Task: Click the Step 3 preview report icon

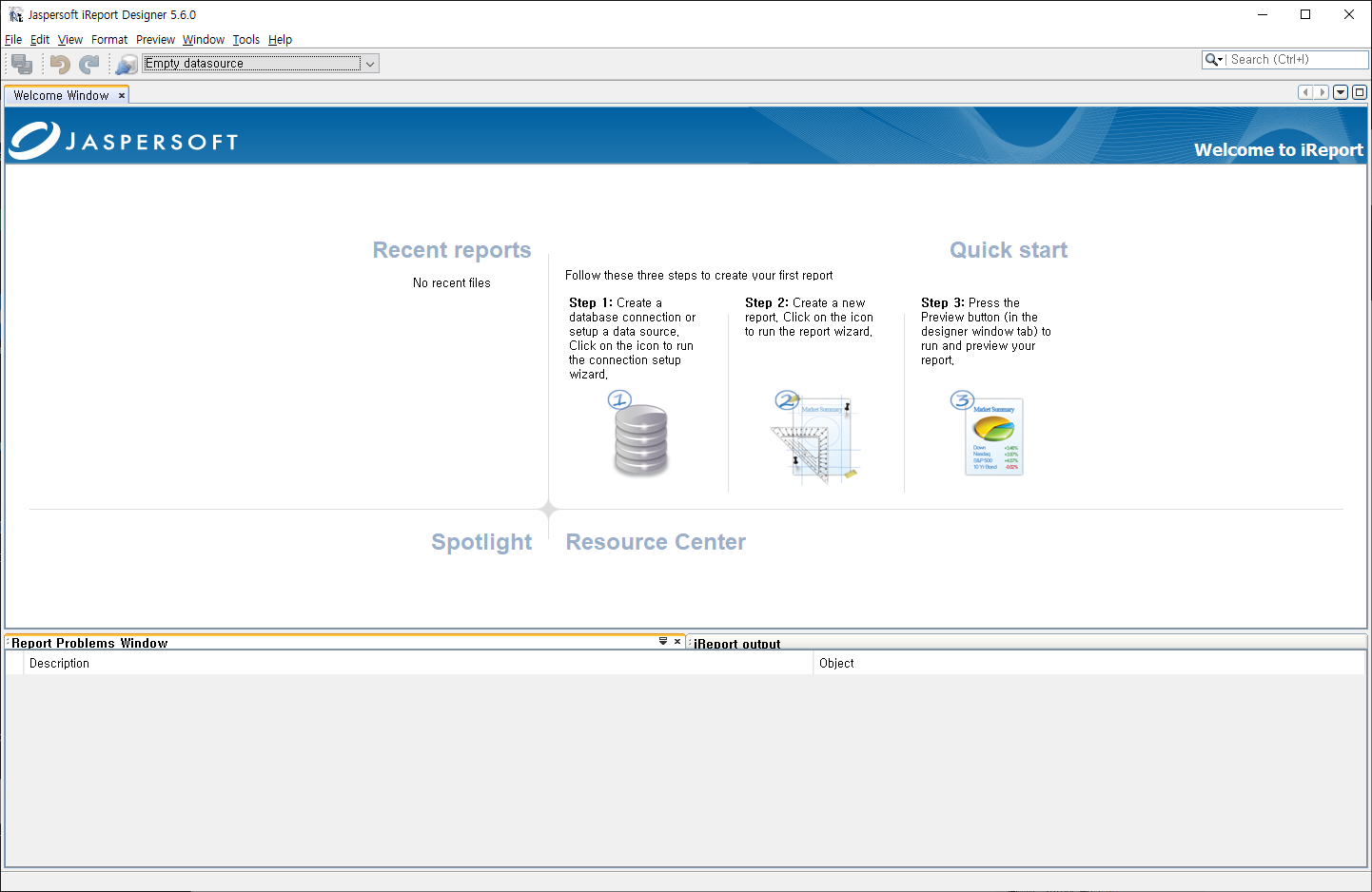Action: coord(988,434)
